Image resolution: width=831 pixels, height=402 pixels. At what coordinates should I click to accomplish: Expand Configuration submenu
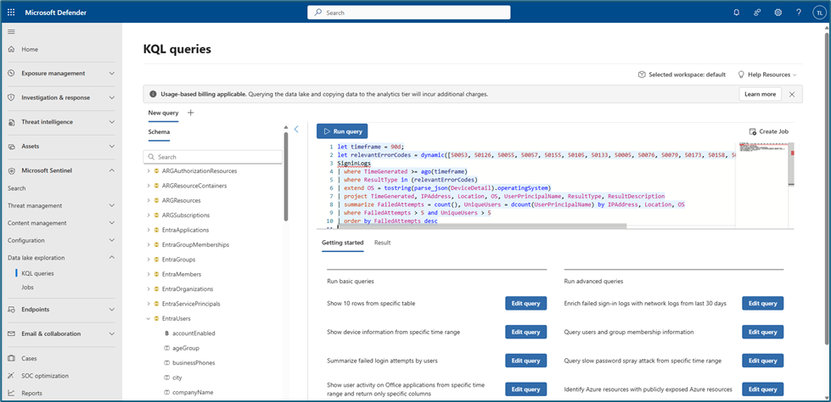click(112, 240)
